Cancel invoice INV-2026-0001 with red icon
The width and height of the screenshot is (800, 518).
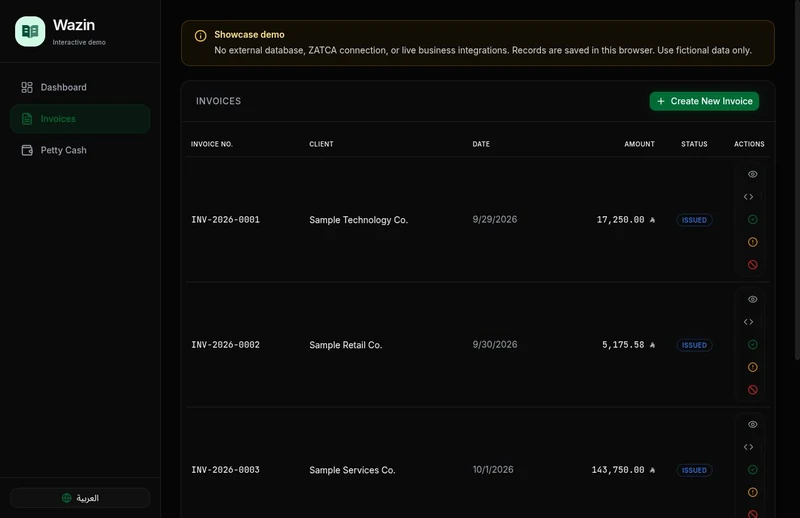(753, 264)
